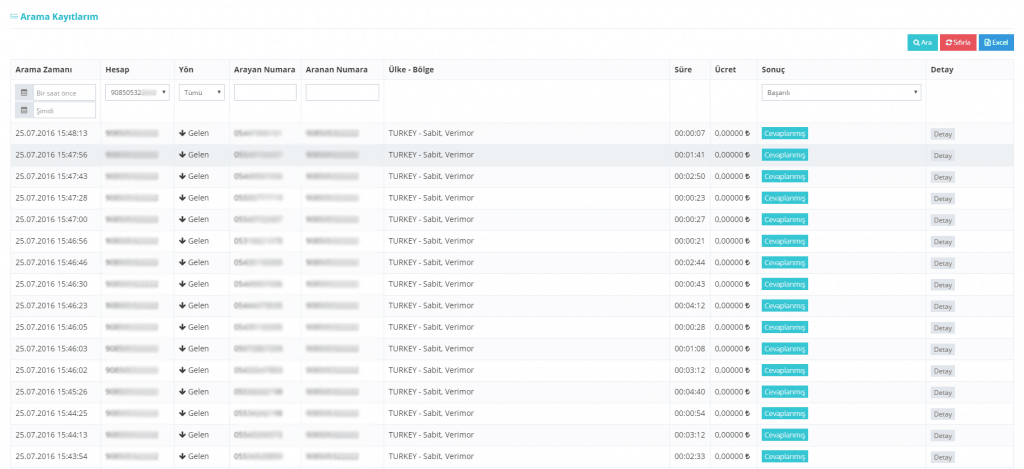This screenshot has width=1024, height=469.
Task: Focus the Arayan Numara filter field
Action: coord(265,92)
